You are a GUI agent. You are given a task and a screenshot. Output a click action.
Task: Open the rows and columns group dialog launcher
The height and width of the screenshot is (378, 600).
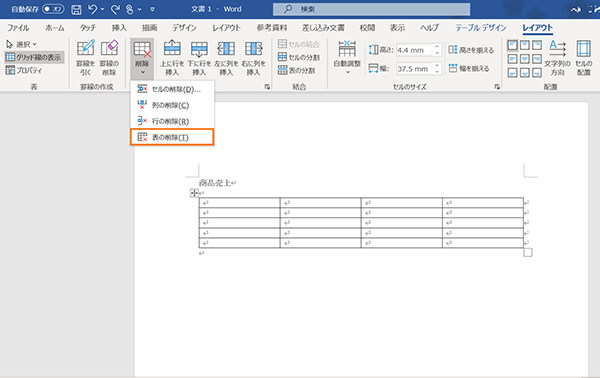(267, 87)
